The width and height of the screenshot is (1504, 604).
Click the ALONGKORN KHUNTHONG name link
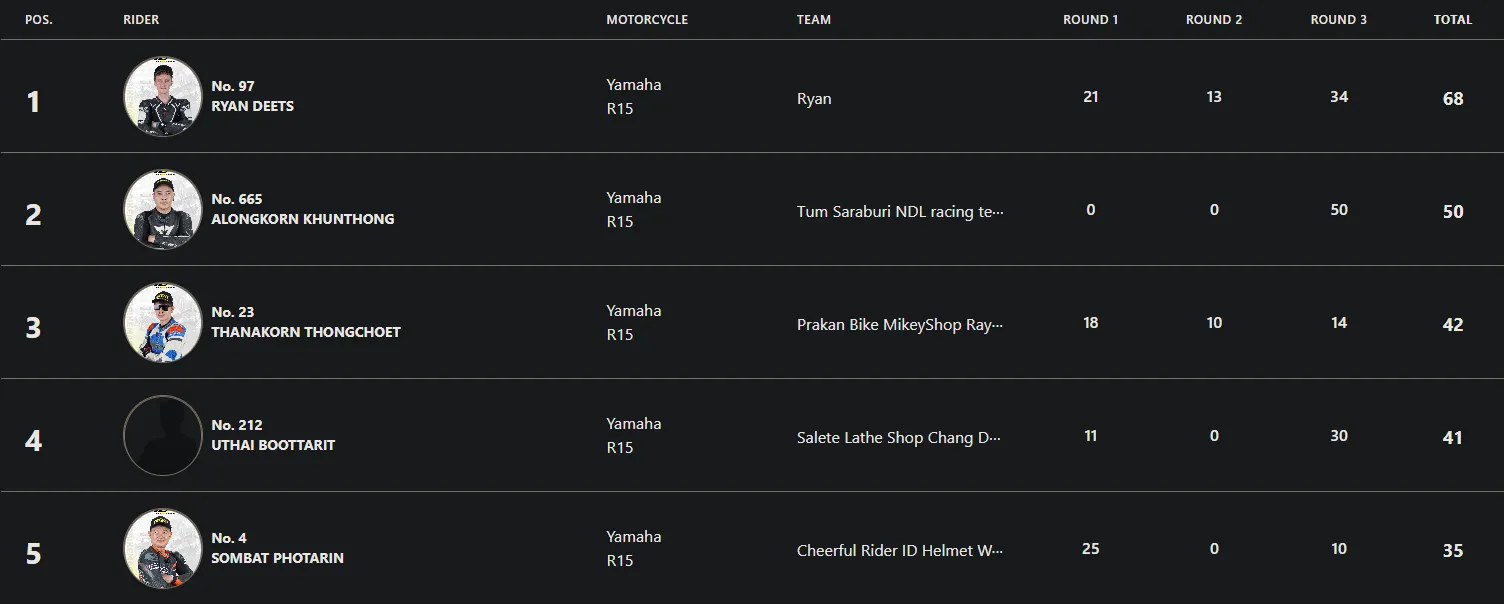pos(302,219)
